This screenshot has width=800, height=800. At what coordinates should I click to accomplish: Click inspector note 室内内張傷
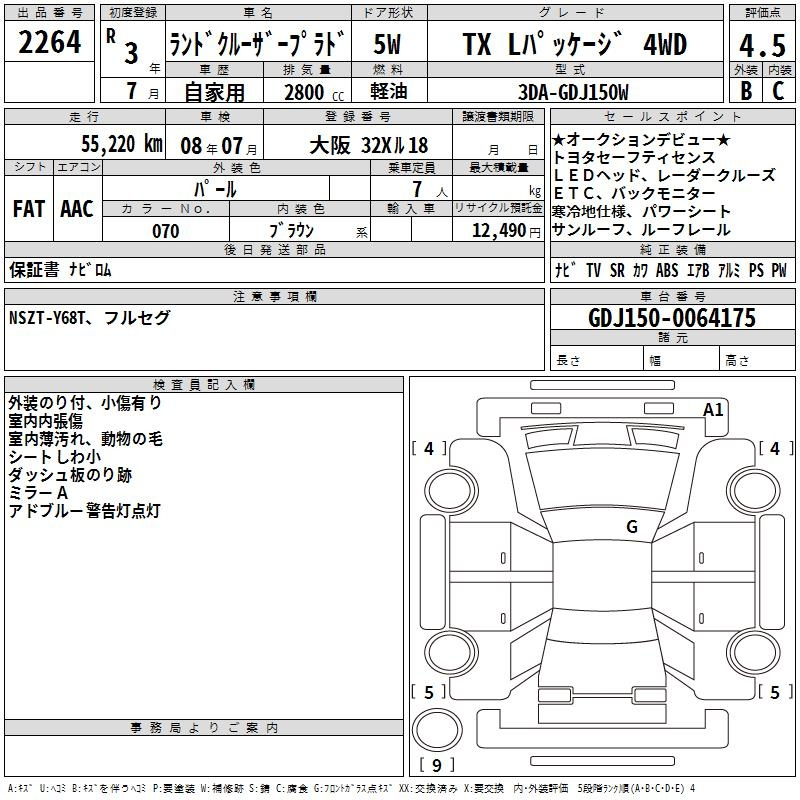tap(45, 421)
